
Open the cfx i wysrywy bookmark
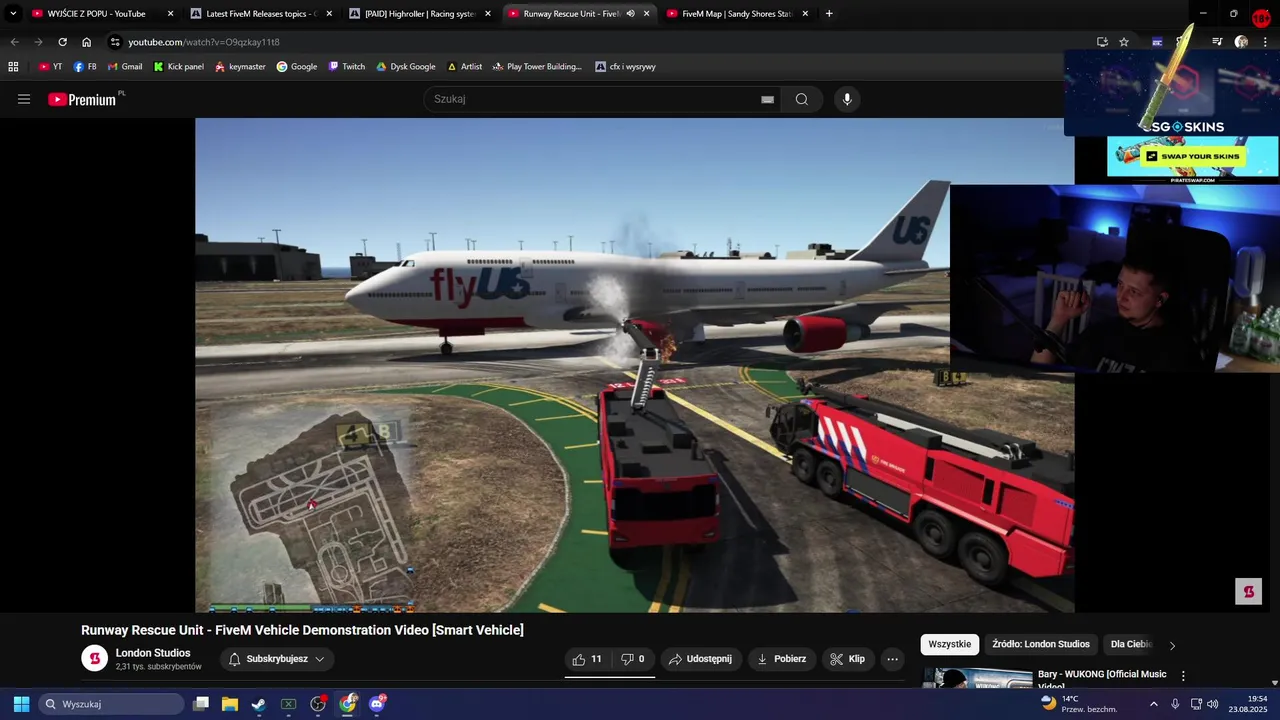click(x=625, y=66)
